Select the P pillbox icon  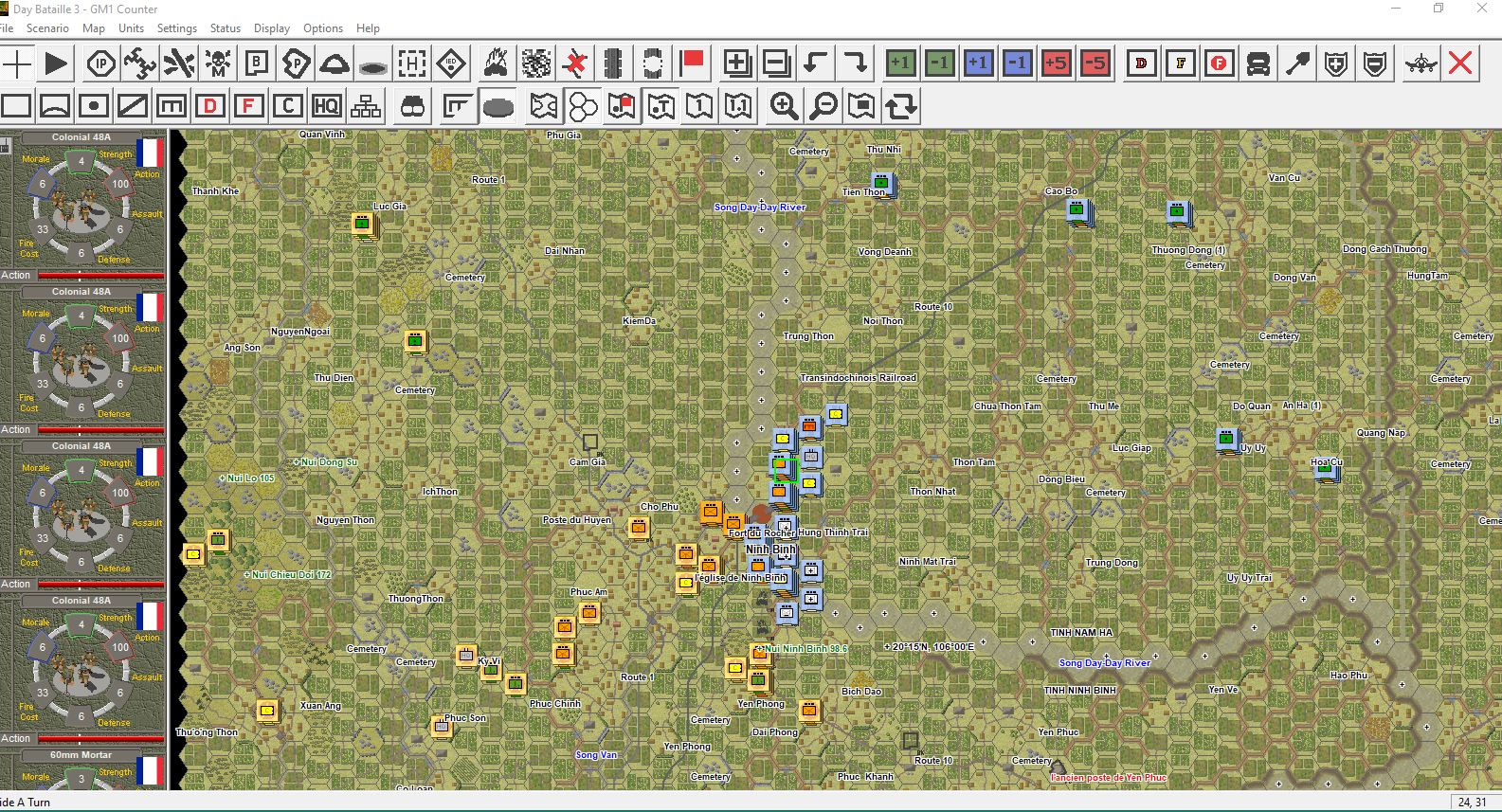click(x=296, y=64)
